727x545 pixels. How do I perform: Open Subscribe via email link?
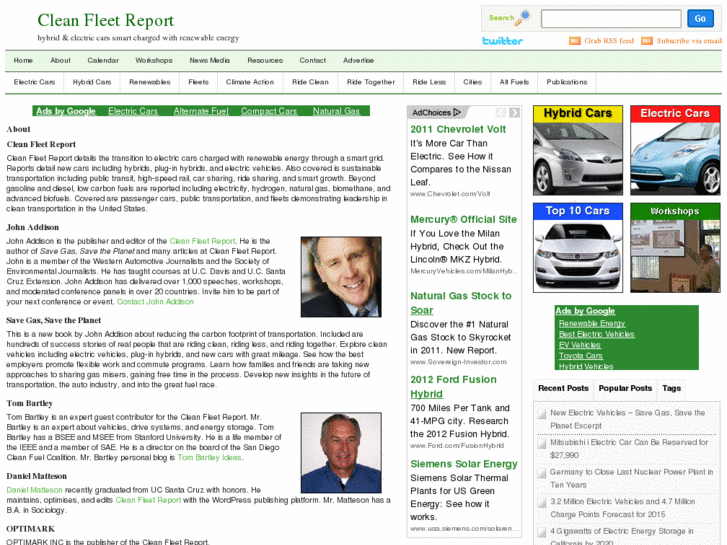point(689,41)
